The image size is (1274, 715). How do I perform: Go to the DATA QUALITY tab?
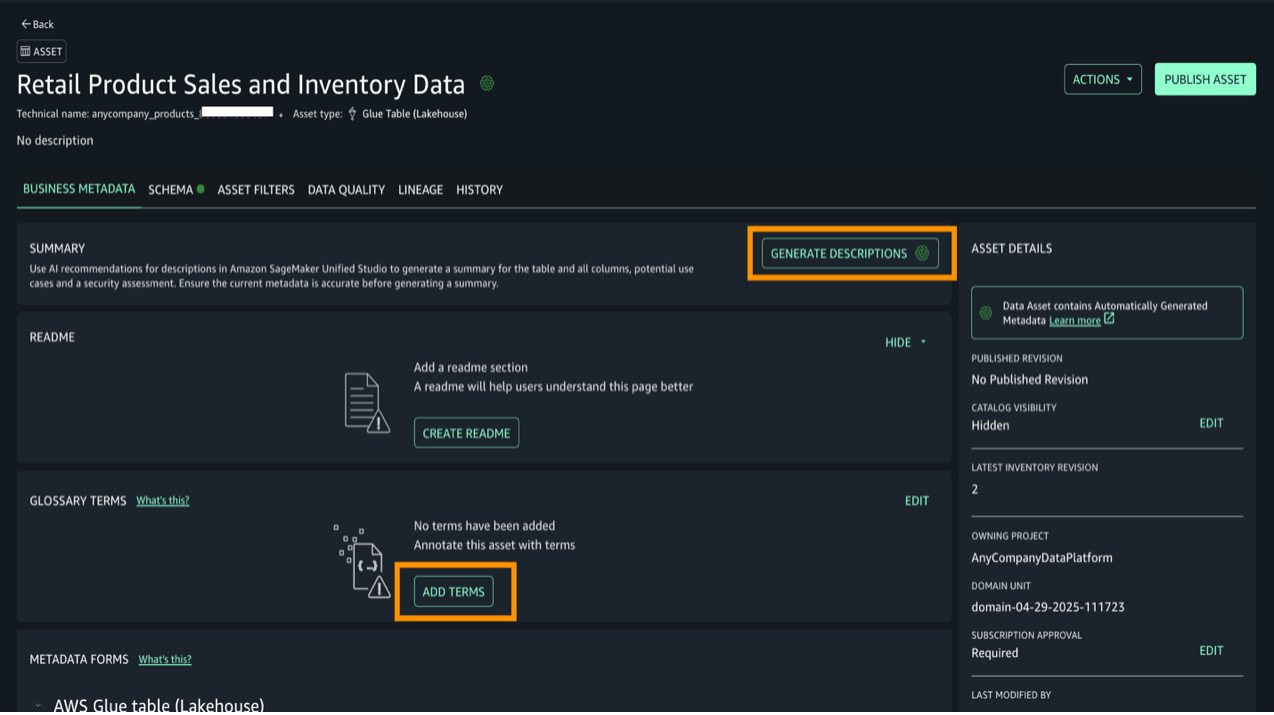(x=346, y=190)
